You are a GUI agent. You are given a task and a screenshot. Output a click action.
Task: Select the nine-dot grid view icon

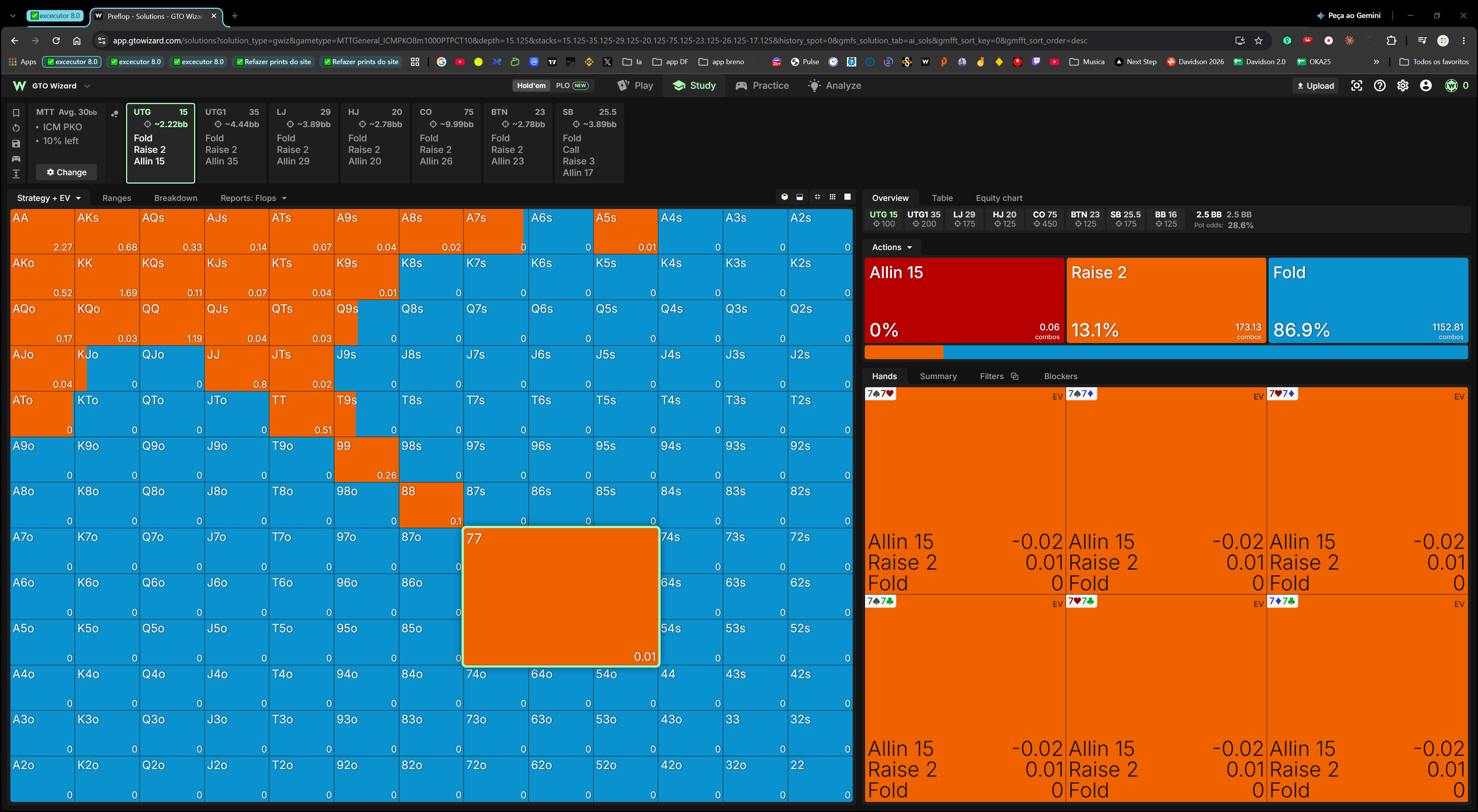click(832, 197)
